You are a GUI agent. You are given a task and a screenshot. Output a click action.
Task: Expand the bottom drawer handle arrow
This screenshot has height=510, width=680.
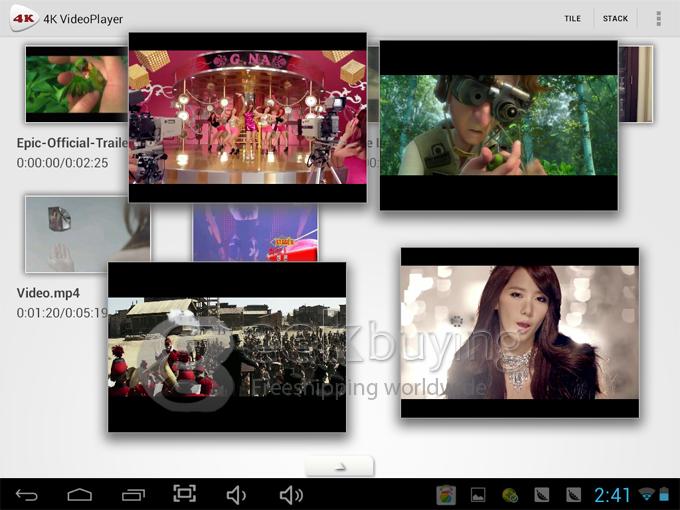pyautogui.click(x=340, y=466)
